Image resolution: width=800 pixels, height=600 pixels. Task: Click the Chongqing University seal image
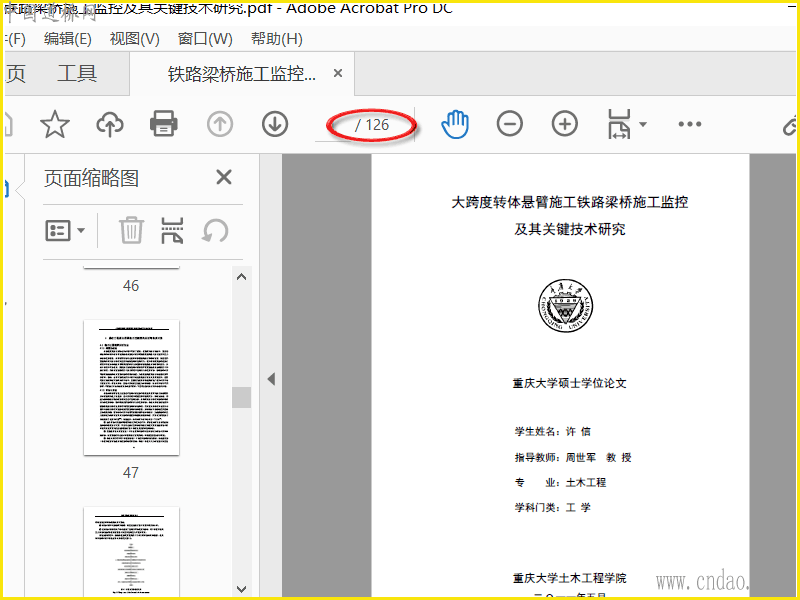[565, 306]
